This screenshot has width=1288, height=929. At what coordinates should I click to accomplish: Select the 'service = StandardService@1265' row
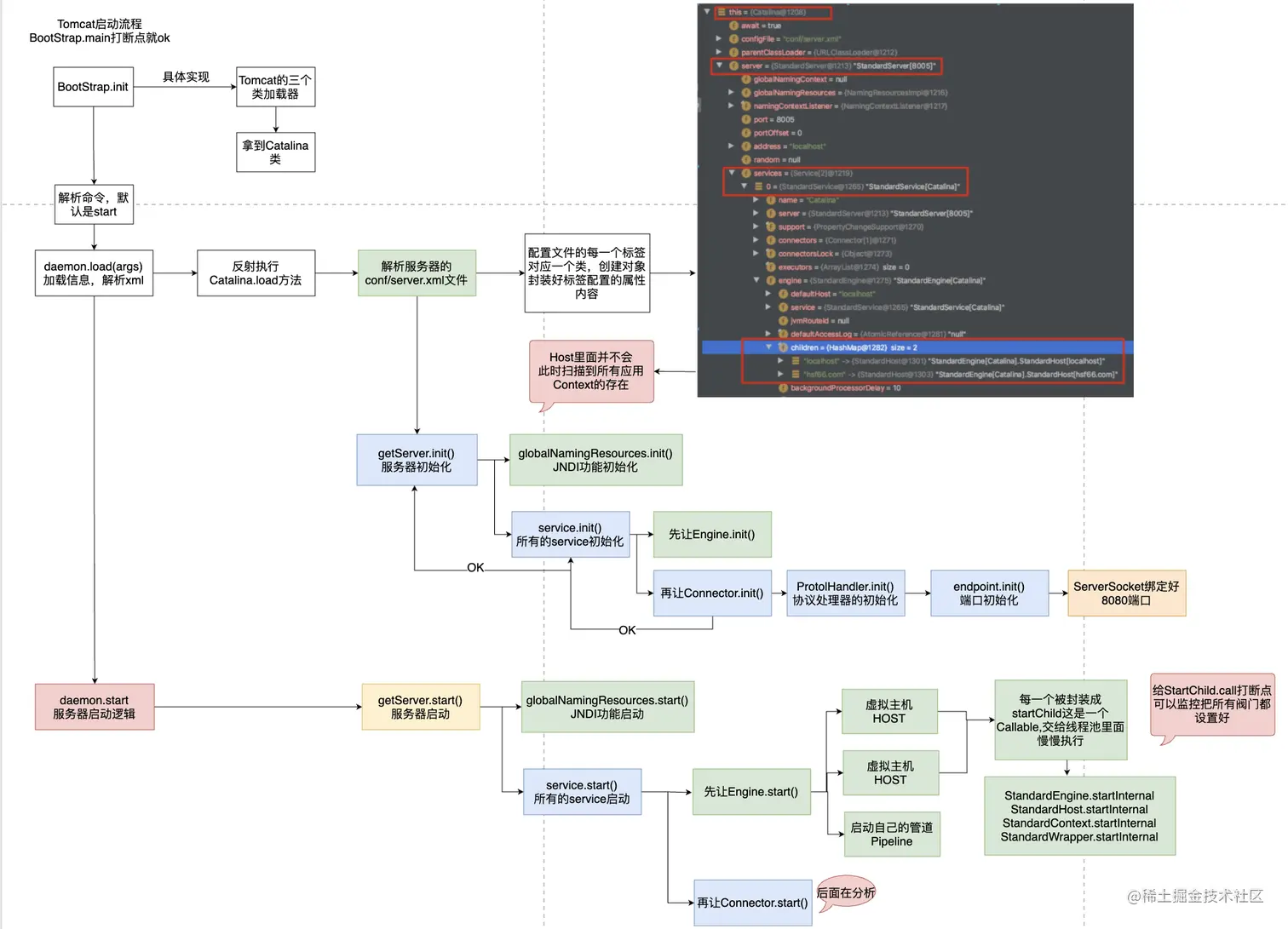(917, 307)
